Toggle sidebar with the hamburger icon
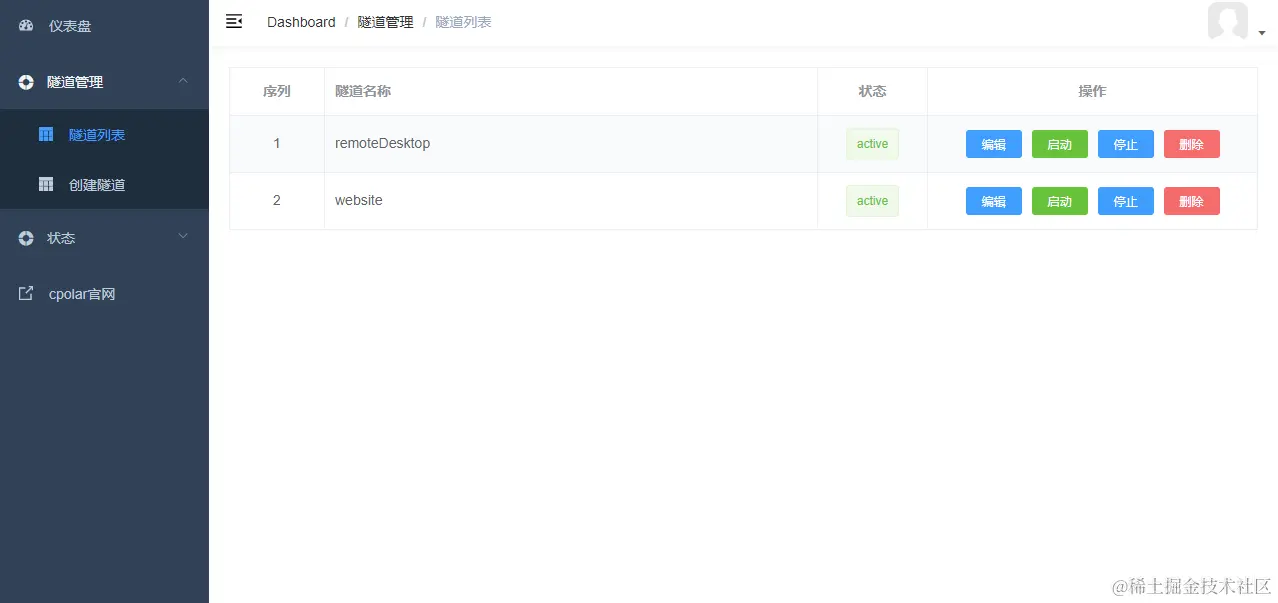The height and width of the screenshot is (603, 1278). (234, 21)
